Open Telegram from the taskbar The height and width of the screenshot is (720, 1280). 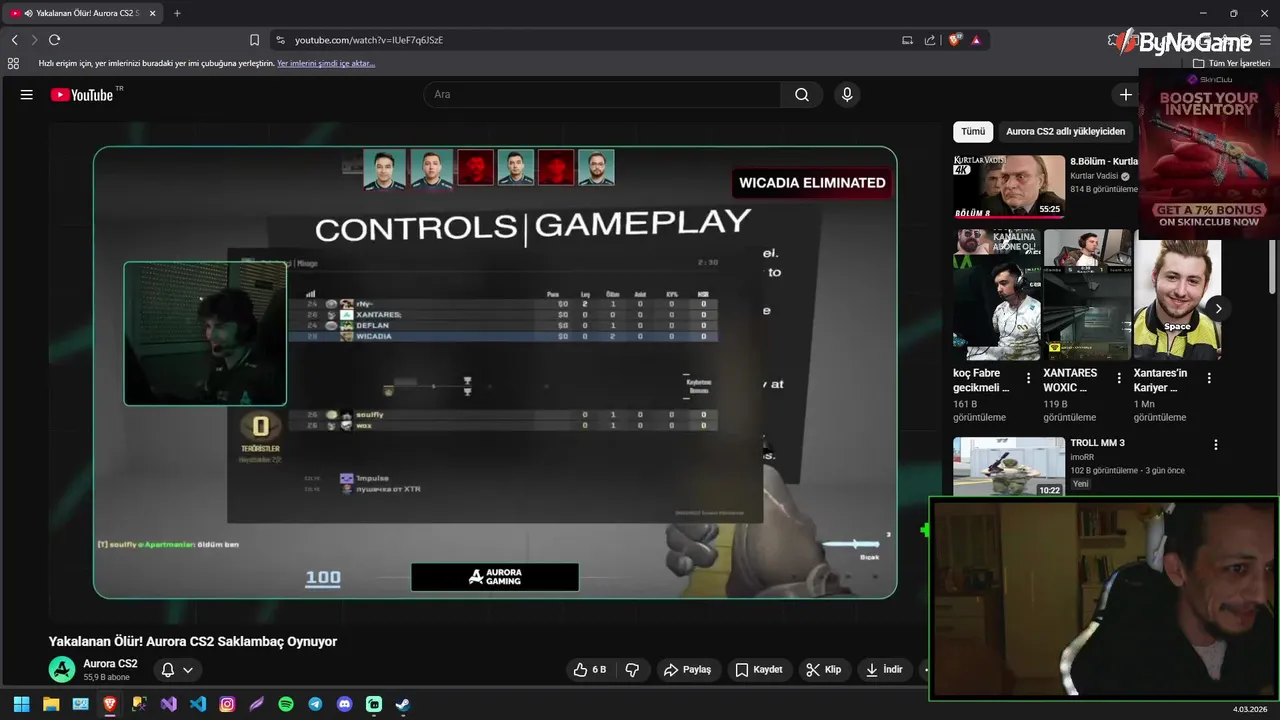[x=315, y=704]
